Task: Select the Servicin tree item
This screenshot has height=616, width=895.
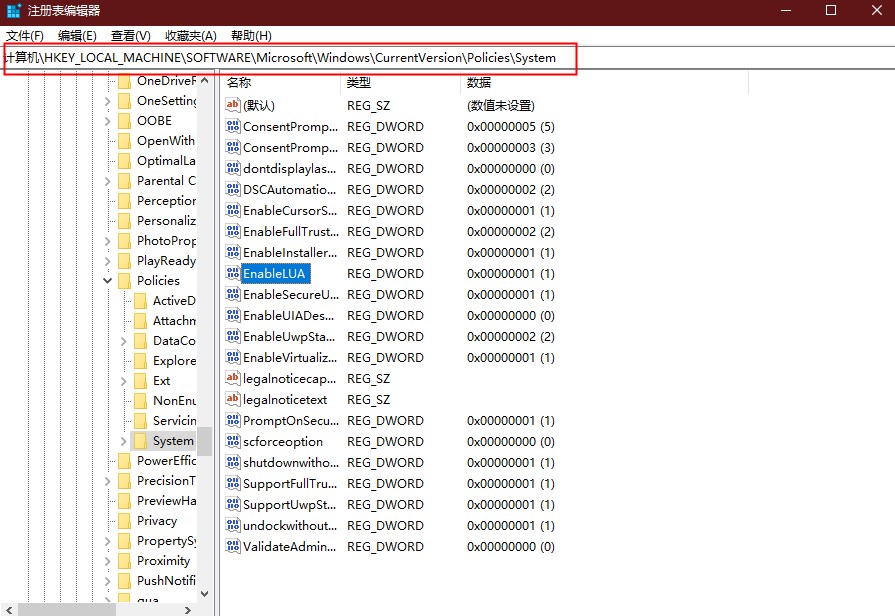Action: [174, 421]
